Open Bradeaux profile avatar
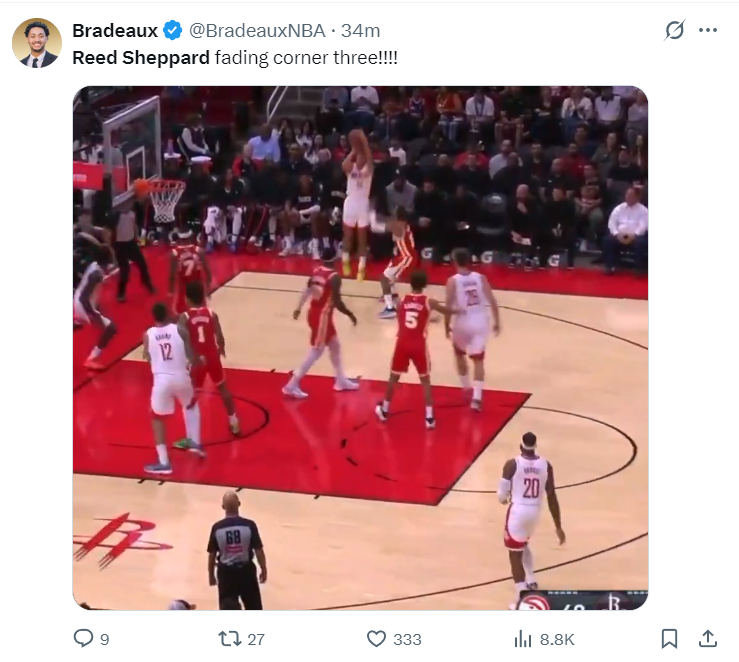The width and height of the screenshot is (739, 662). coord(37,43)
